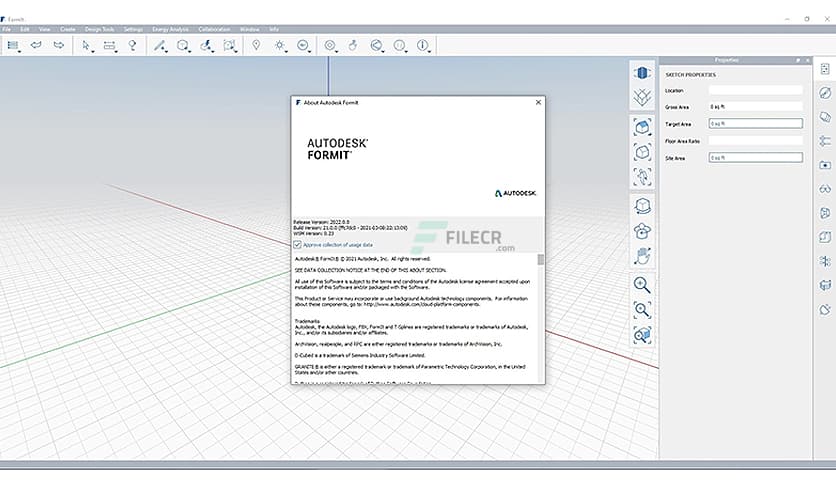Select the framed cube view icon
This screenshot has width=836, height=484.
point(642,152)
